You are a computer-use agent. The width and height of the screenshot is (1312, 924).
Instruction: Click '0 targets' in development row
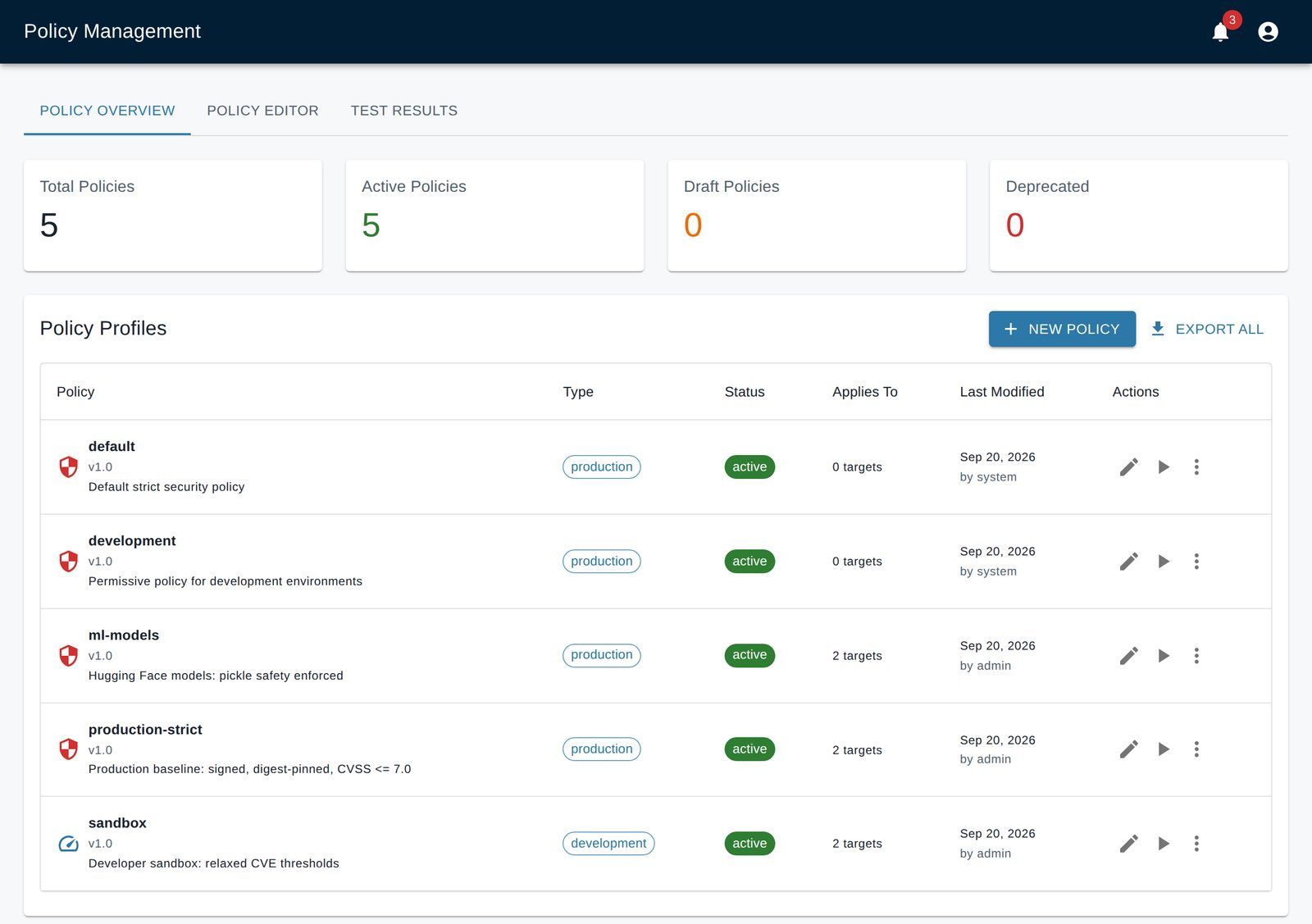coord(857,562)
